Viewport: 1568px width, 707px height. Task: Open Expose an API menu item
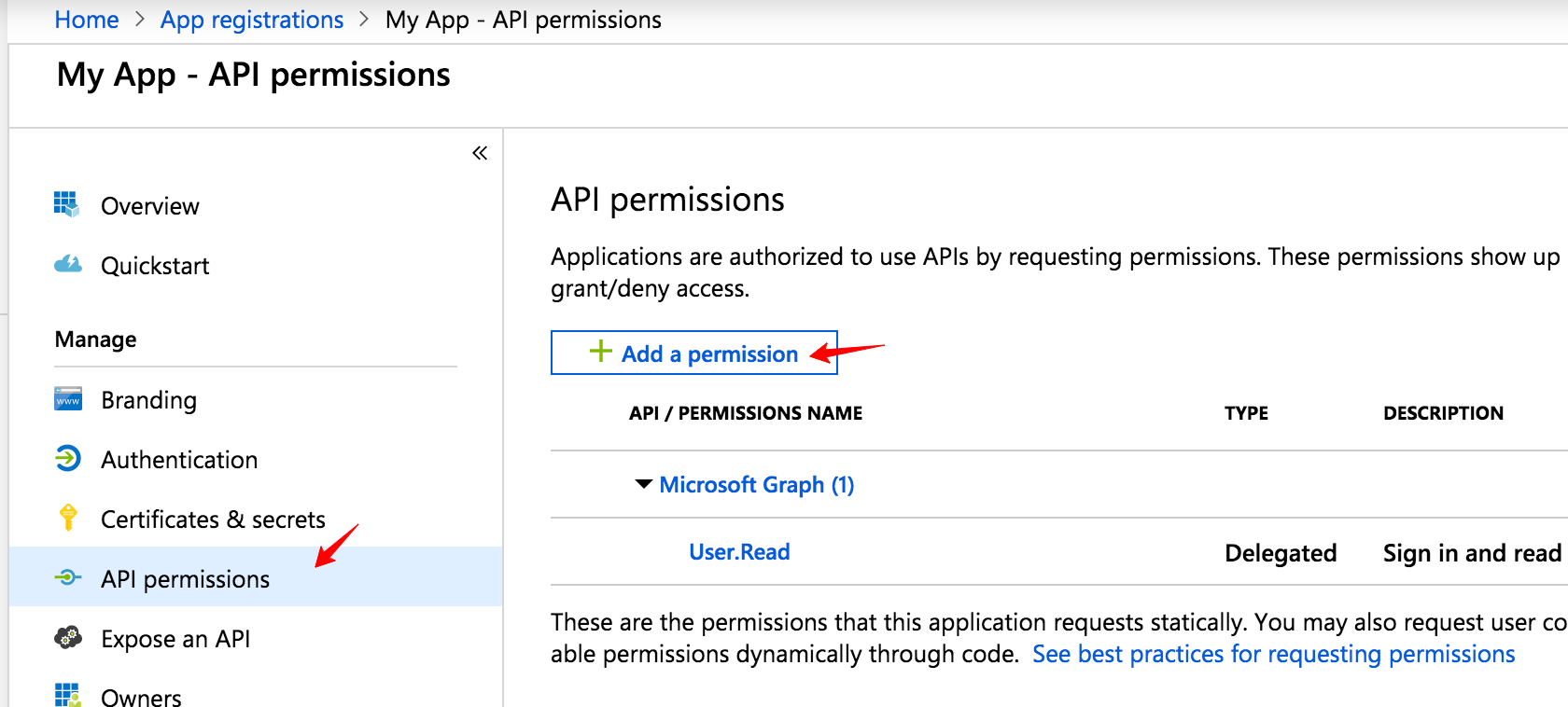[175, 639]
